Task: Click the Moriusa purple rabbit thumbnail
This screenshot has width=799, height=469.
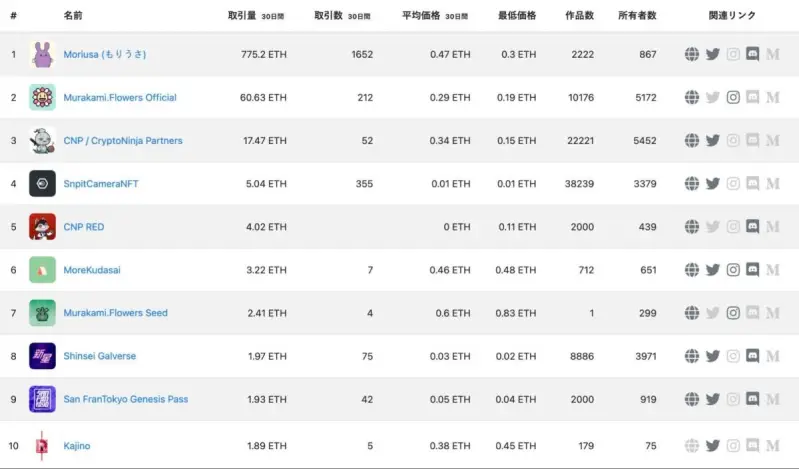Action: click(x=42, y=54)
